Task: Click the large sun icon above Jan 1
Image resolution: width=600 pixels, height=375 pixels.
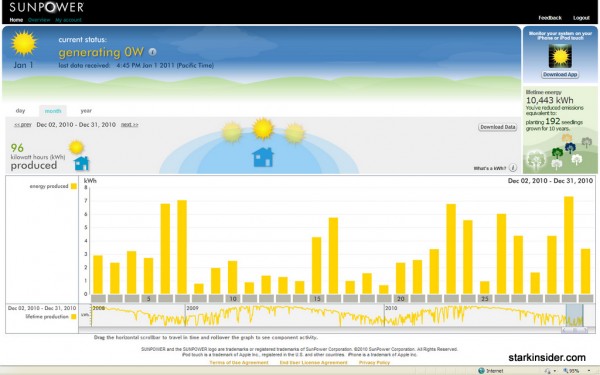Action: coord(24,43)
